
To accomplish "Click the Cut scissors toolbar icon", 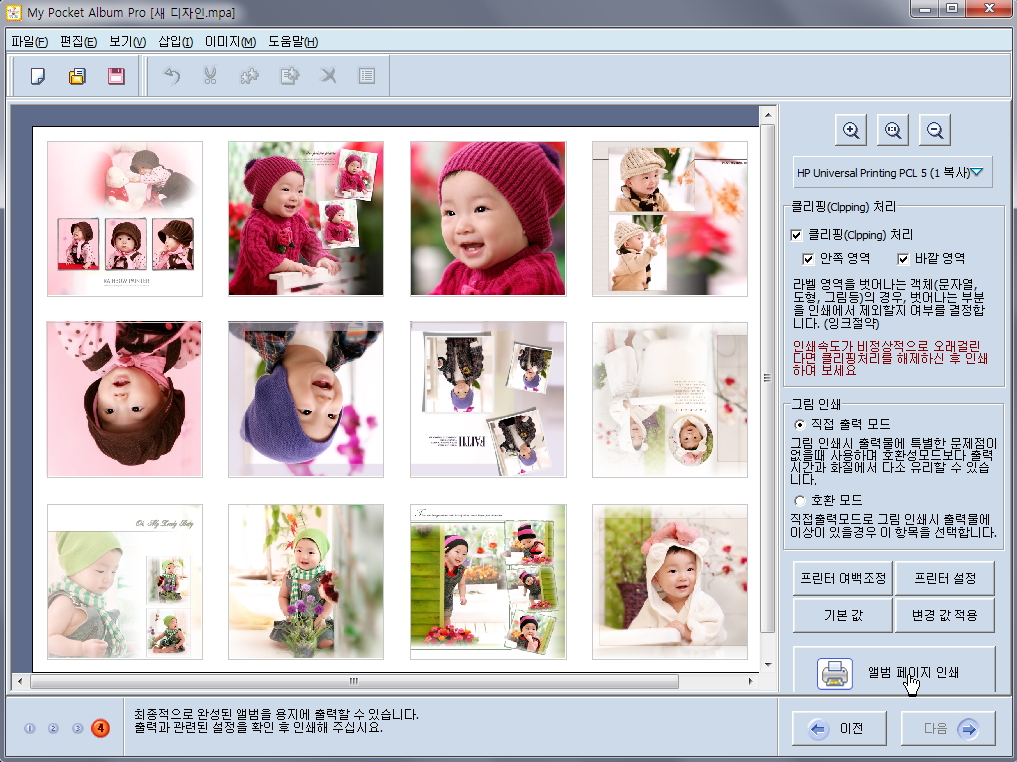I will [210, 77].
